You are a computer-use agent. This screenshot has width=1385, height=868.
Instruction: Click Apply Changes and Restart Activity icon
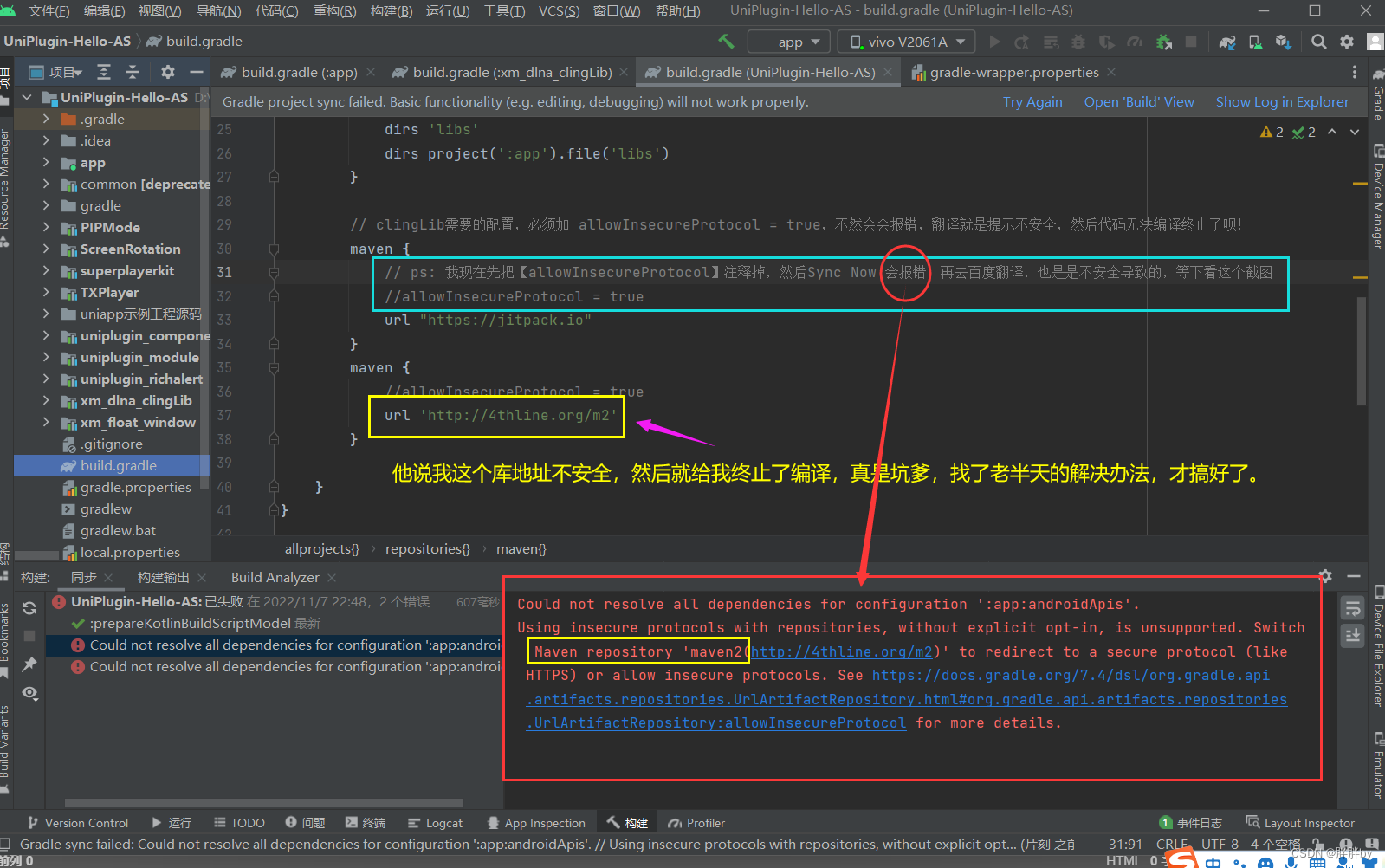pos(1022,42)
